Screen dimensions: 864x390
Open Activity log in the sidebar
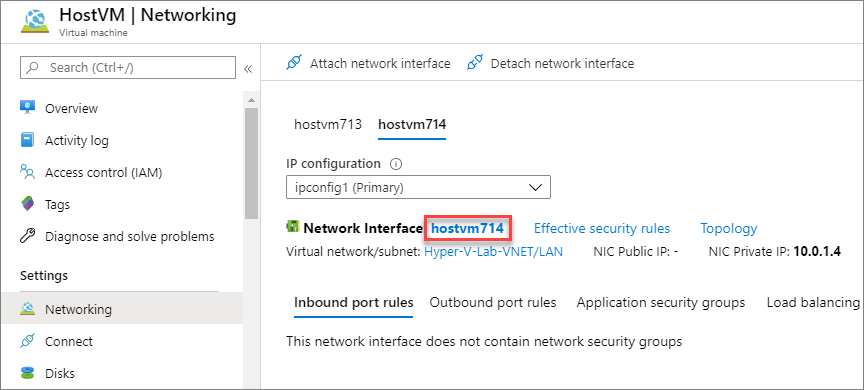tap(77, 140)
